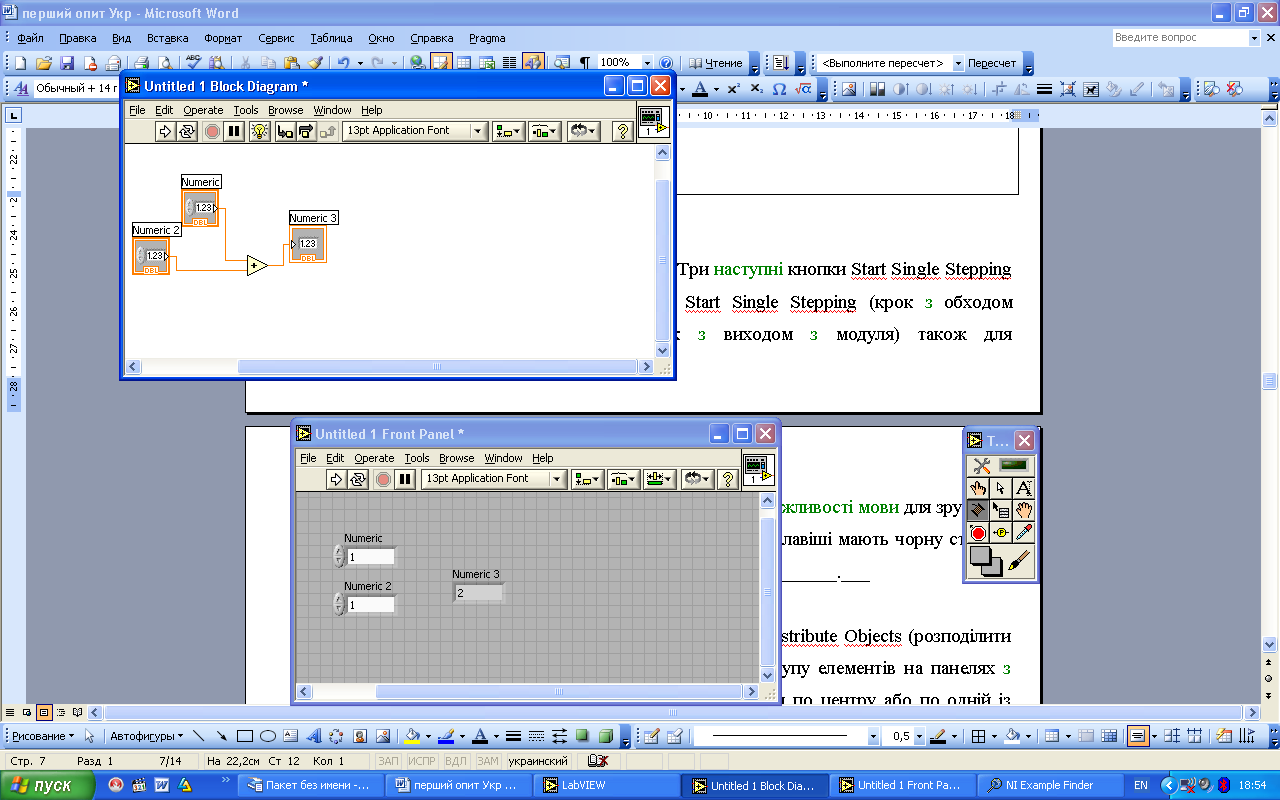The width and height of the screenshot is (1280, 800).
Task: Open Resize Objects dropdown in Front Panel
Action: 659,479
